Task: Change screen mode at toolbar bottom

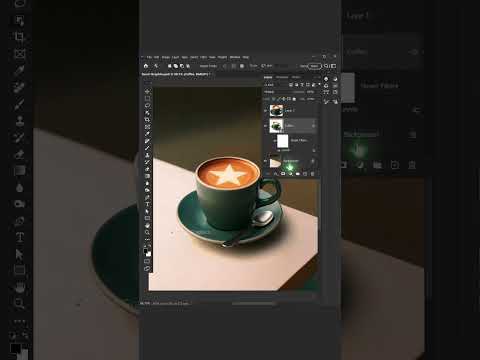Action: pos(147,268)
